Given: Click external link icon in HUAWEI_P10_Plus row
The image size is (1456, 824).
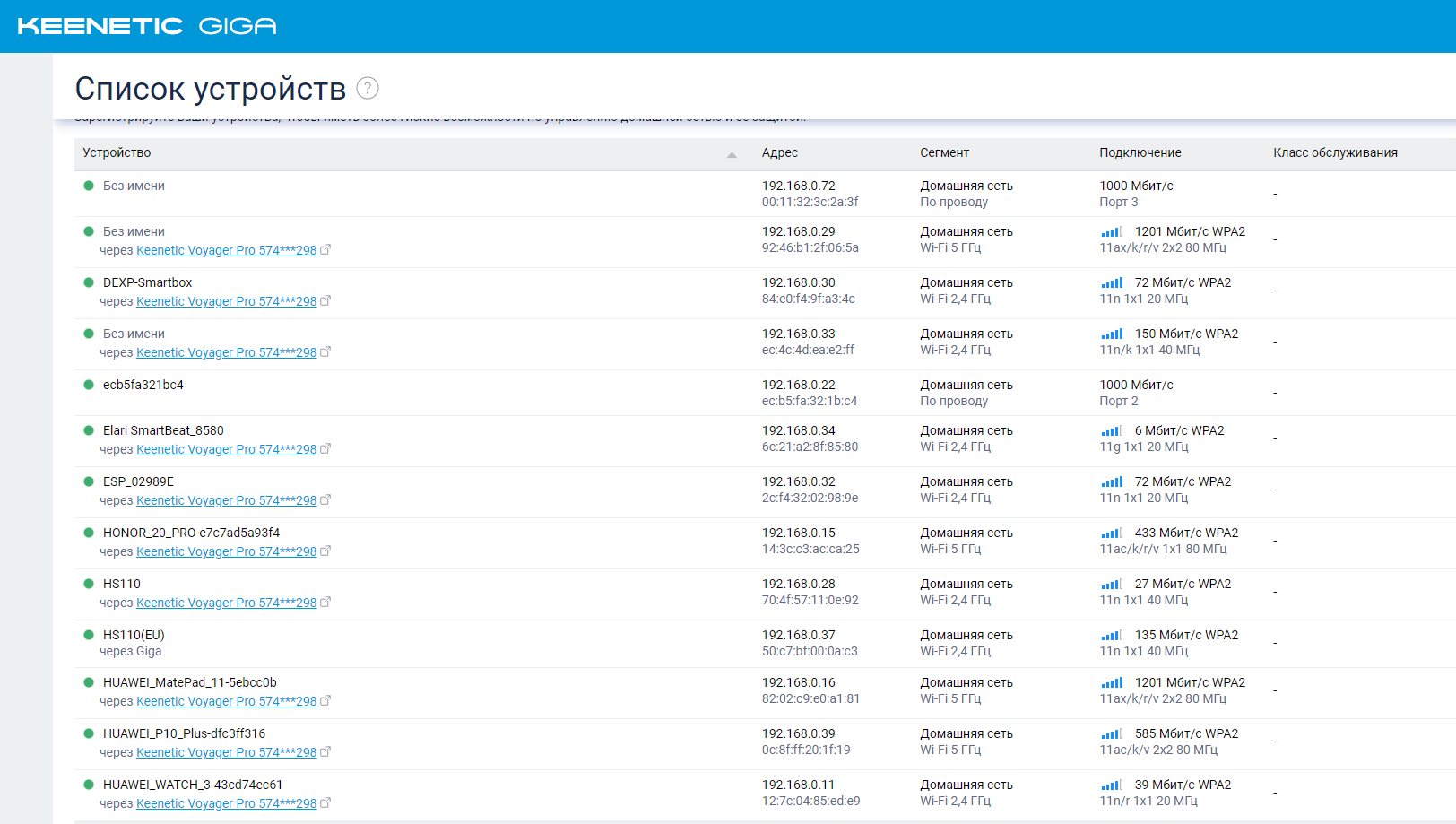Looking at the screenshot, I should (325, 752).
